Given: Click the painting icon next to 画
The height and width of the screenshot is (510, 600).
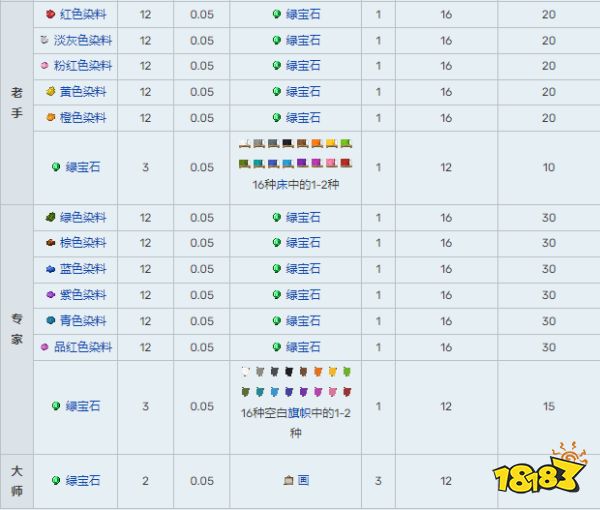Looking at the screenshot, I should tap(288, 481).
